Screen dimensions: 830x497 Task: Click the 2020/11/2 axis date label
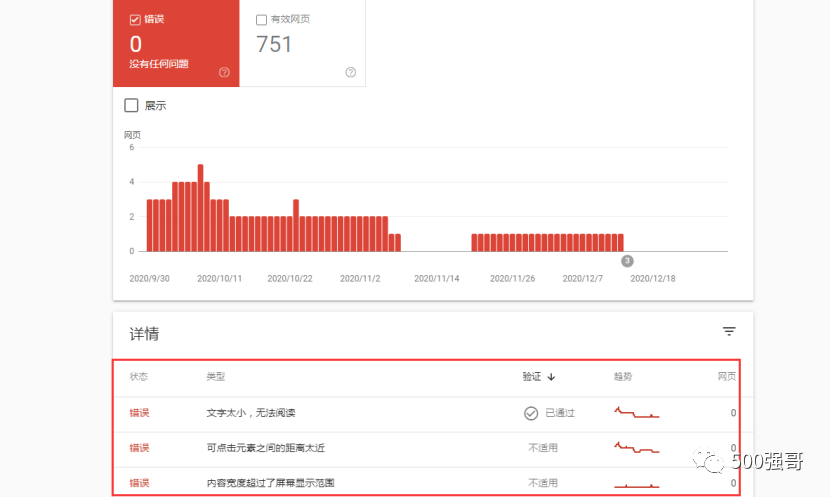(x=360, y=278)
